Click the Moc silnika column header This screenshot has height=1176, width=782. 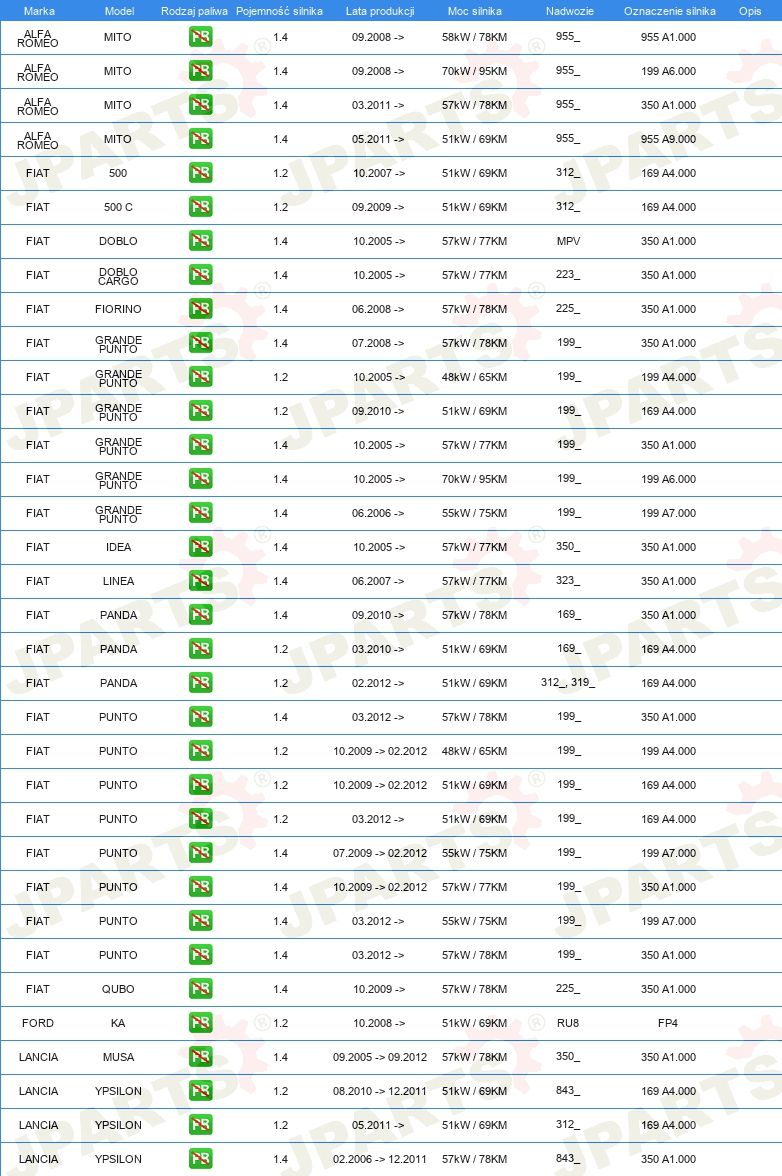pos(475,11)
